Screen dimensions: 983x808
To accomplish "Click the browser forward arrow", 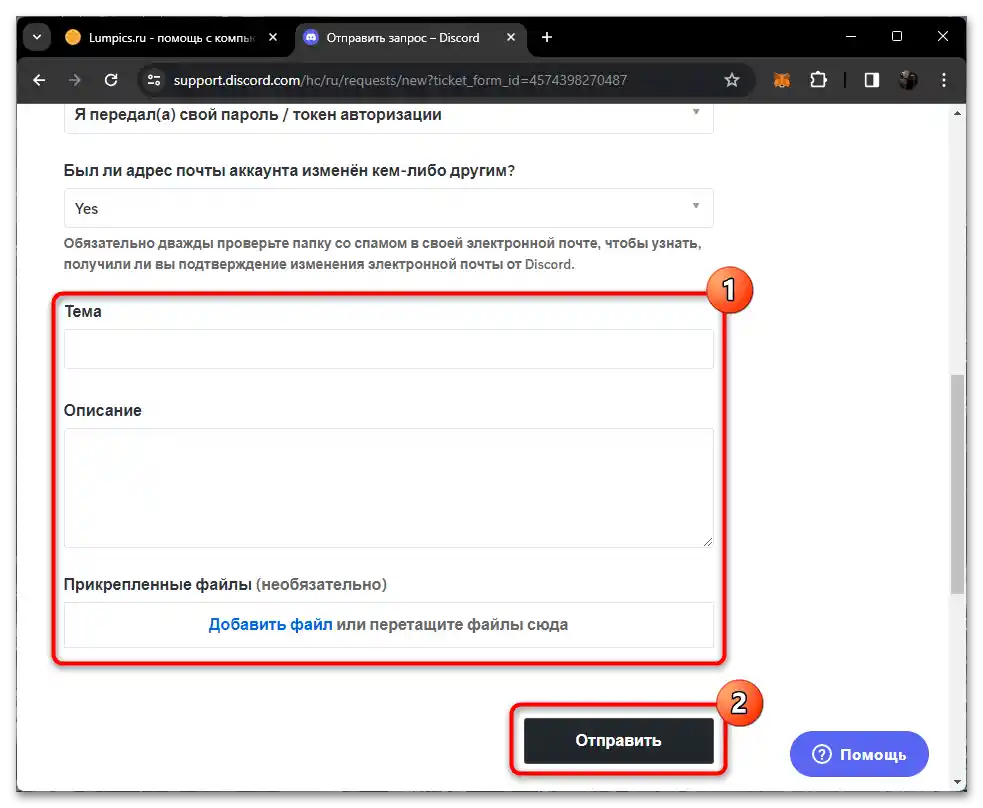I will [75, 80].
